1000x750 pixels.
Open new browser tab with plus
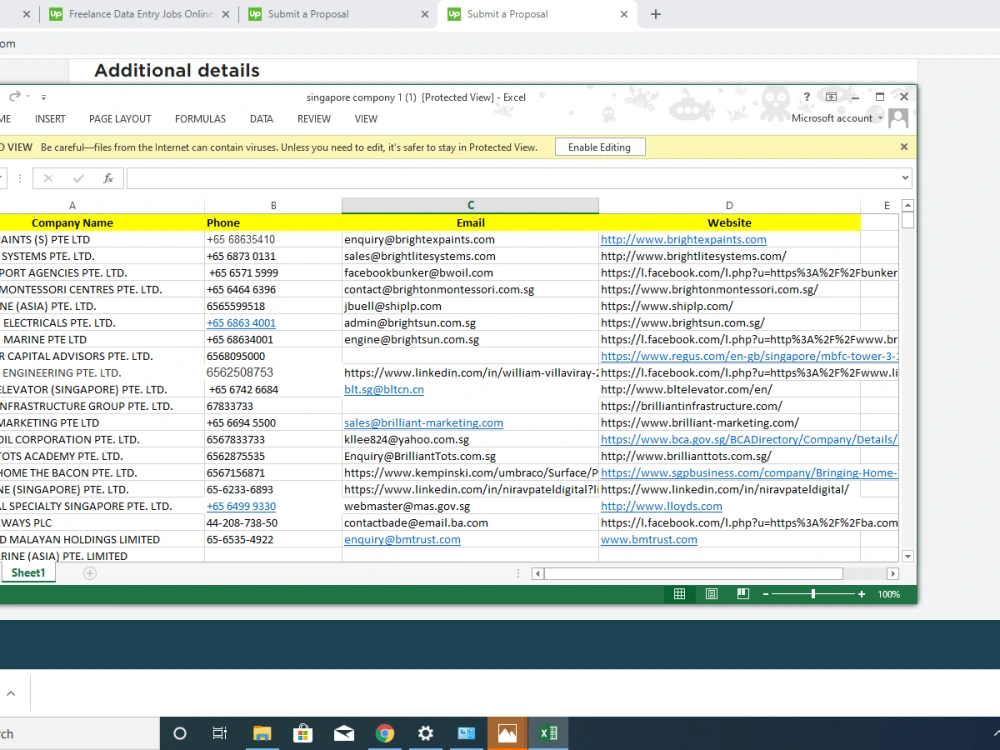(656, 14)
